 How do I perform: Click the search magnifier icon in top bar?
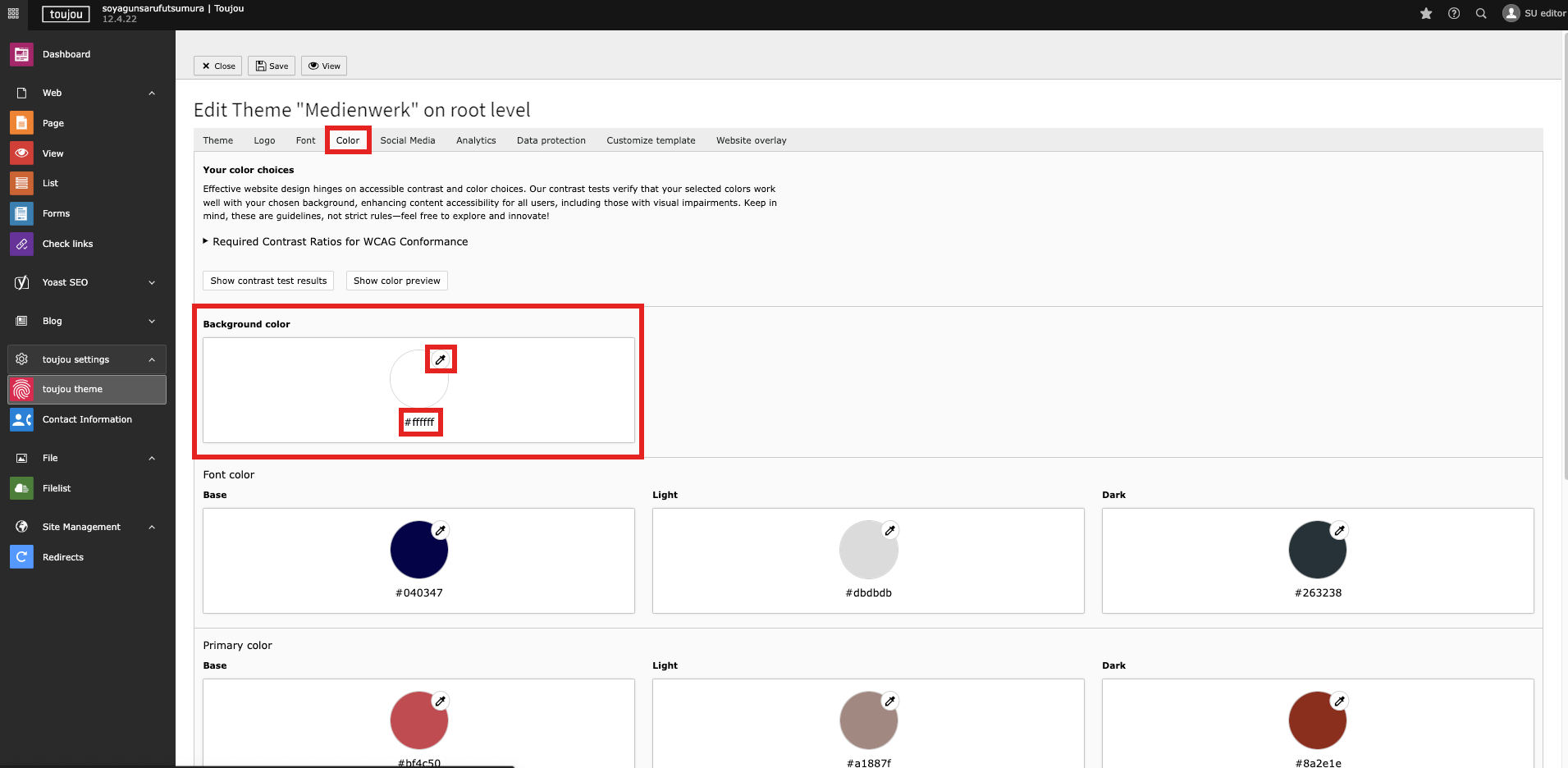pos(1481,13)
